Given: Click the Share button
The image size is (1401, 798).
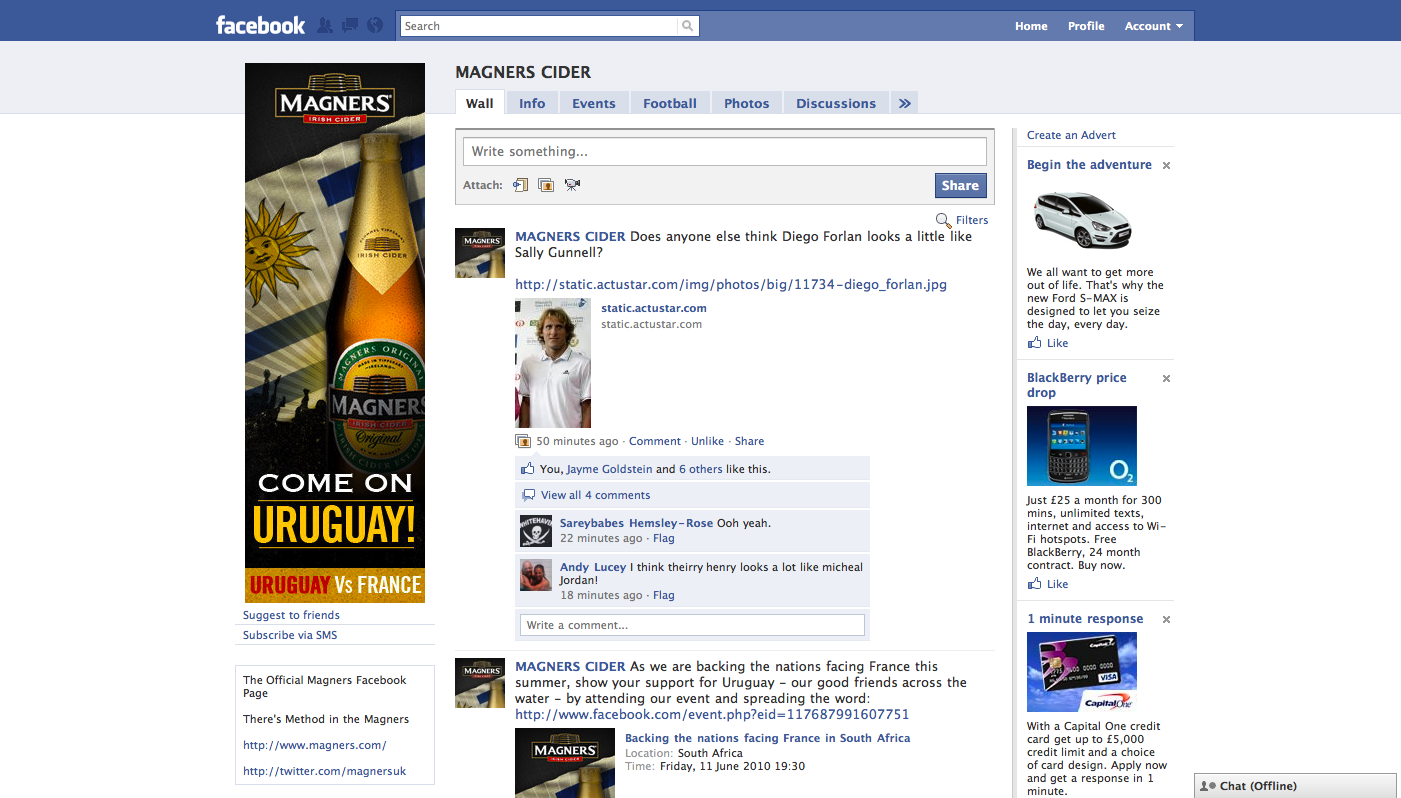Looking at the screenshot, I should (x=960, y=185).
